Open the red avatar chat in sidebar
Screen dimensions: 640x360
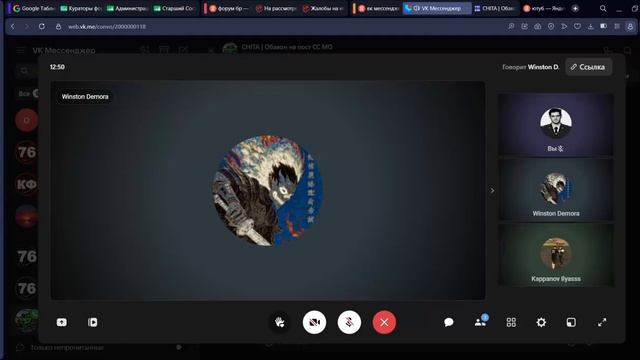click(x=27, y=120)
